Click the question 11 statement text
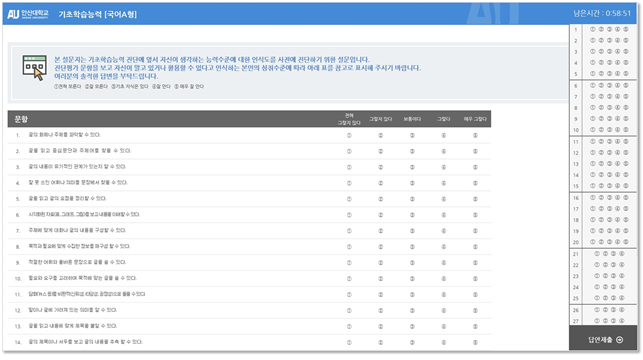643x360 pixels. click(x=87, y=294)
